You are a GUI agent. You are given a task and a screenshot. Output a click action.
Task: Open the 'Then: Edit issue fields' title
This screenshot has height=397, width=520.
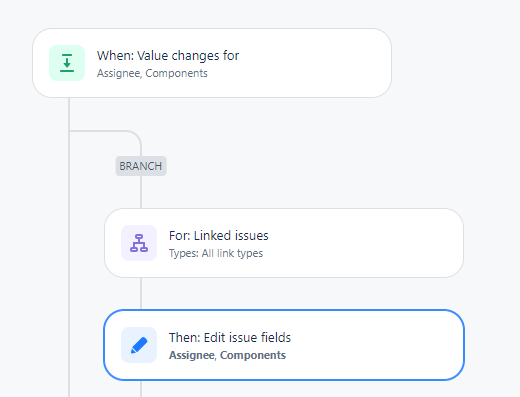pos(230,338)
